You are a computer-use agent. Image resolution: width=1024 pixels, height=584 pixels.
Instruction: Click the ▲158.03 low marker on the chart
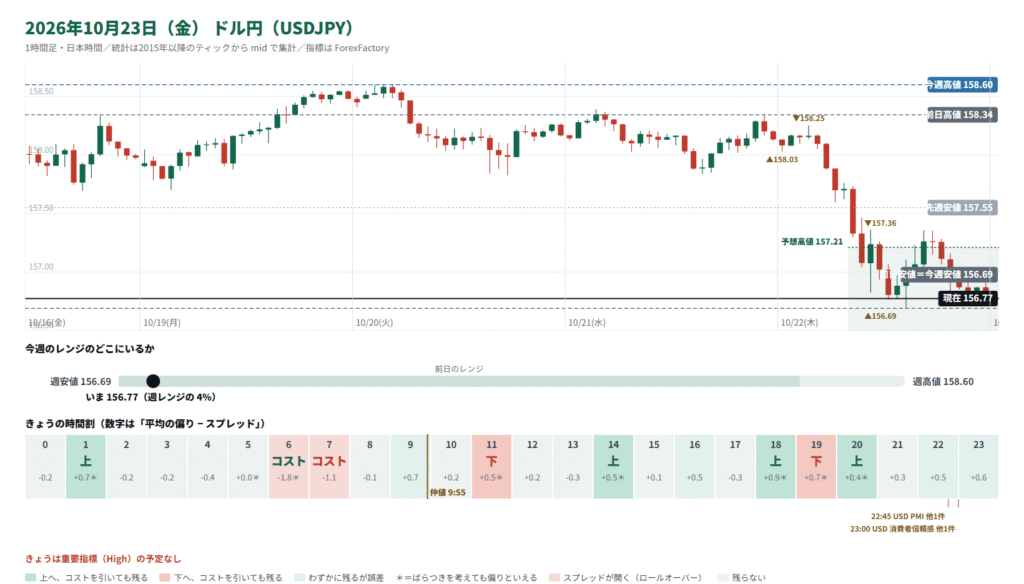point(782,159)
